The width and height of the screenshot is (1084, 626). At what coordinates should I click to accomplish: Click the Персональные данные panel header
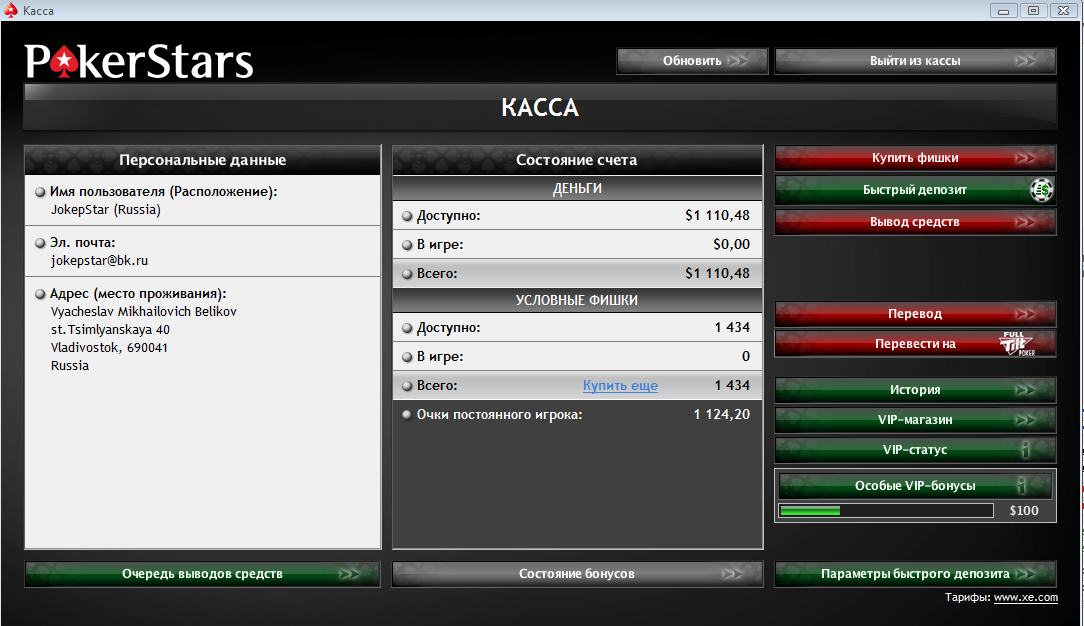tap(203, 160)
